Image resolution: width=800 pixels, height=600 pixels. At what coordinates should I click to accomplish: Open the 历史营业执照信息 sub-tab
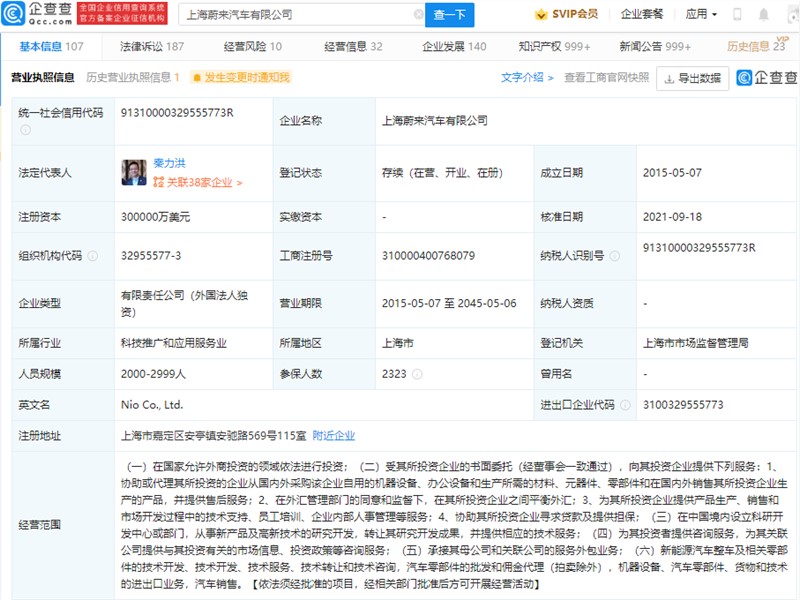pyautogui.click(x=131, y=77)
